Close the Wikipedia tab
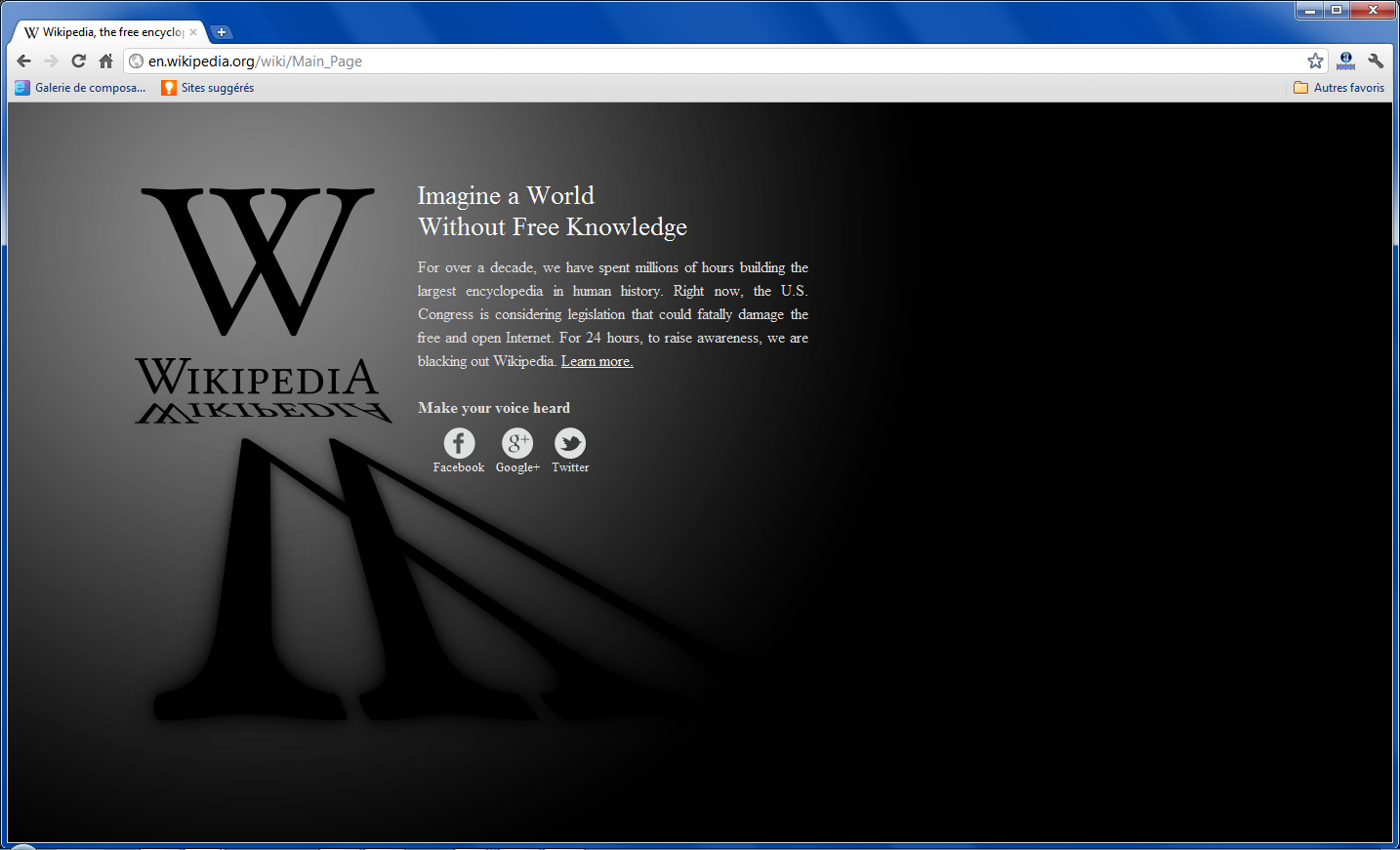1400x850 pixels. pos(193,32)
